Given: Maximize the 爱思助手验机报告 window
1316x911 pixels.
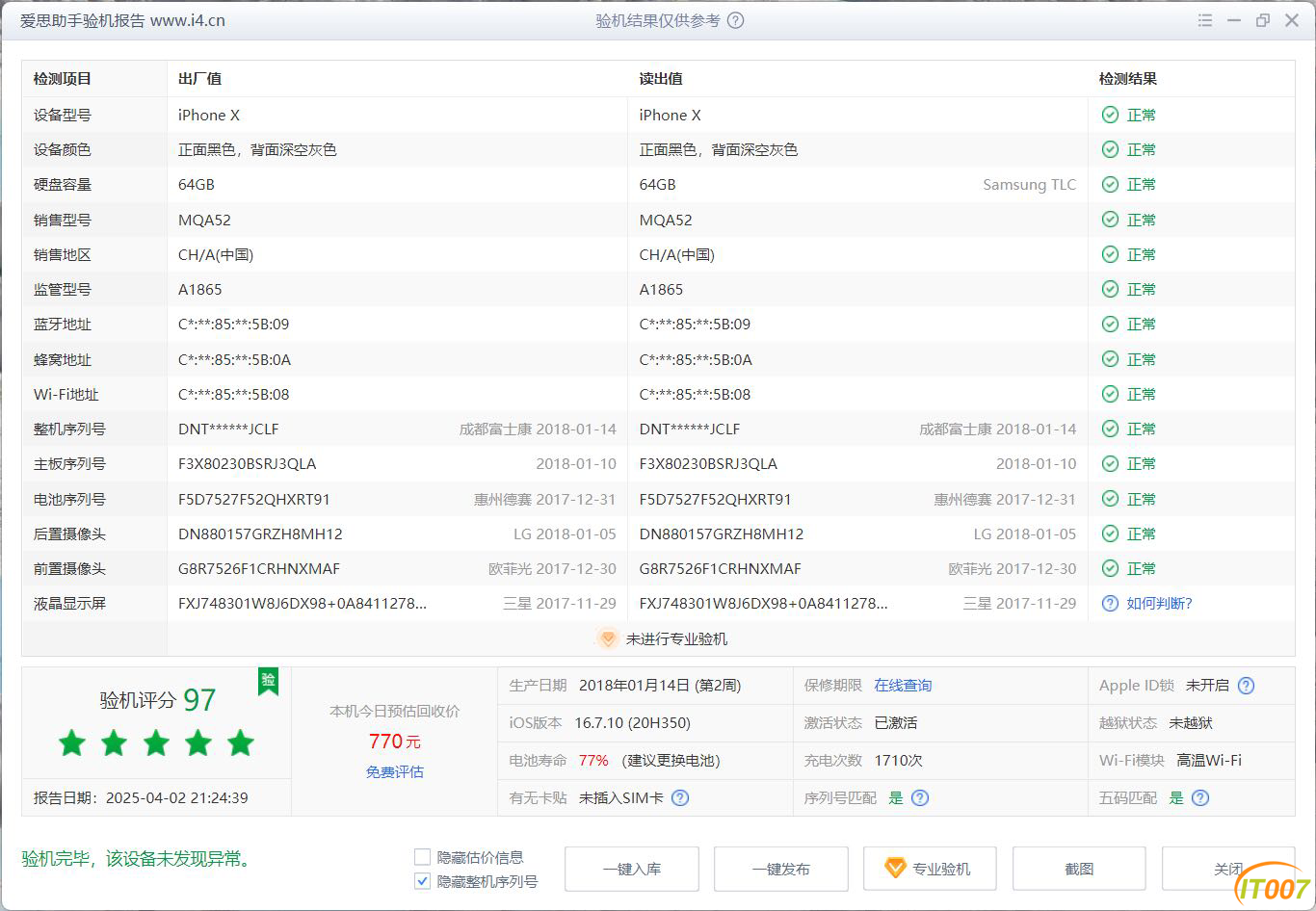Looking at the screenshot, I should (1263, 20).
